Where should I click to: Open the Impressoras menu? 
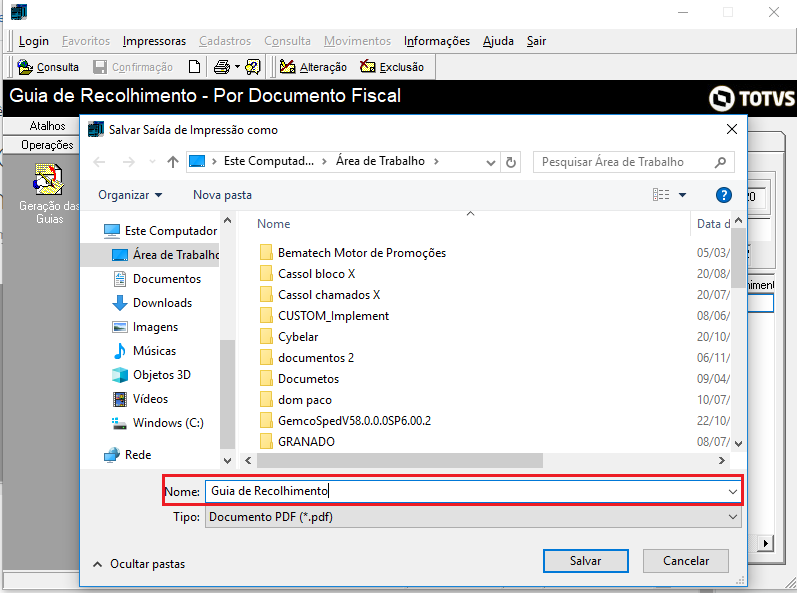click(x=154, y=41)
